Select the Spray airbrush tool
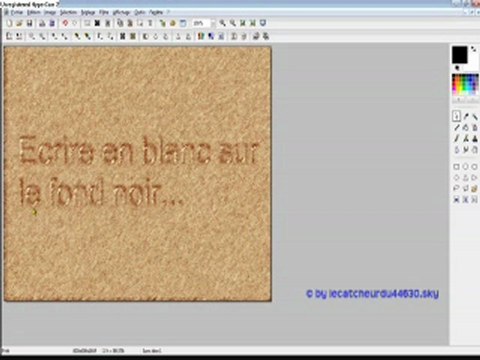The image size is (480, 360). pyautogui.click(x=475, y=127)
